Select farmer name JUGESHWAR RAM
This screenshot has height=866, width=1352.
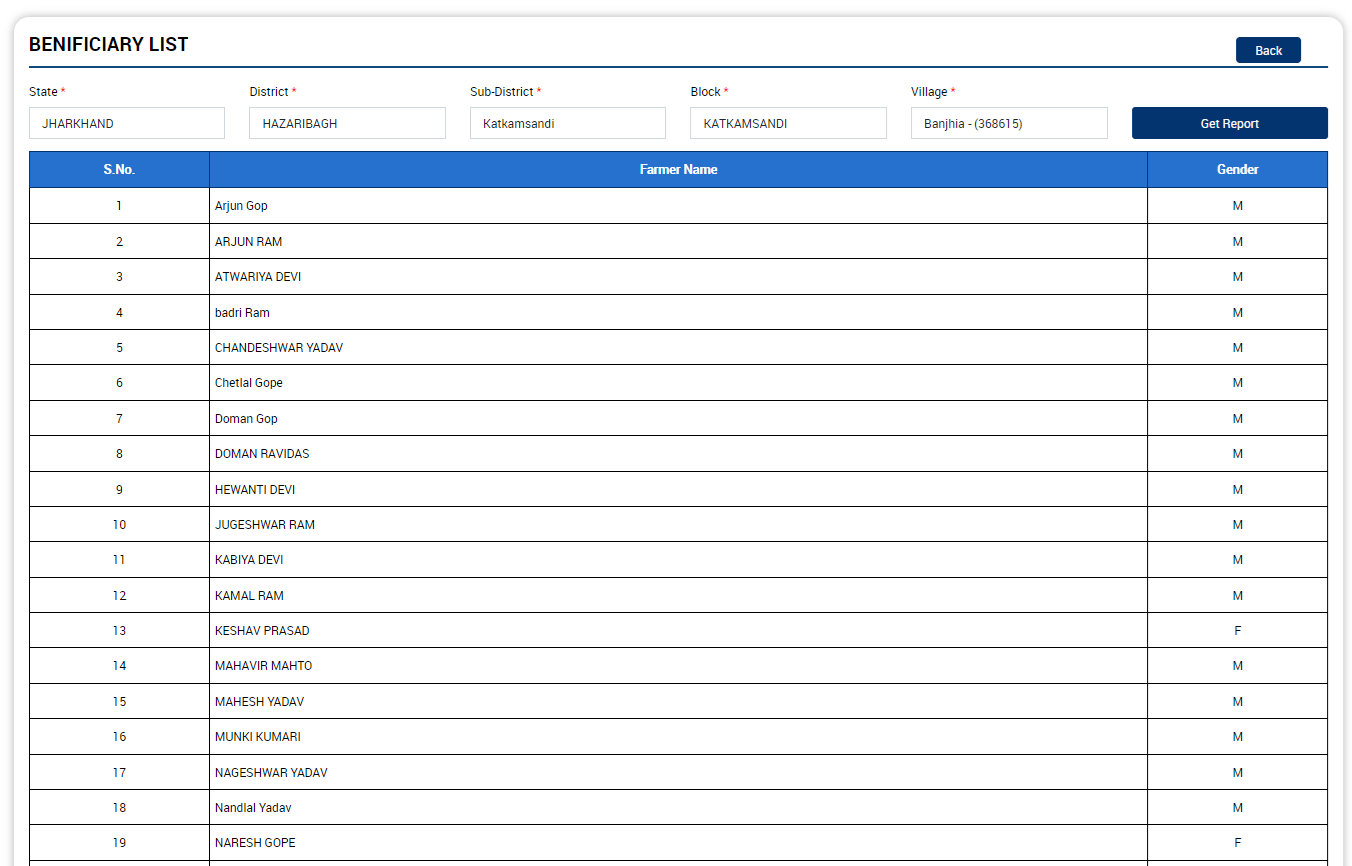pos(265,525)
